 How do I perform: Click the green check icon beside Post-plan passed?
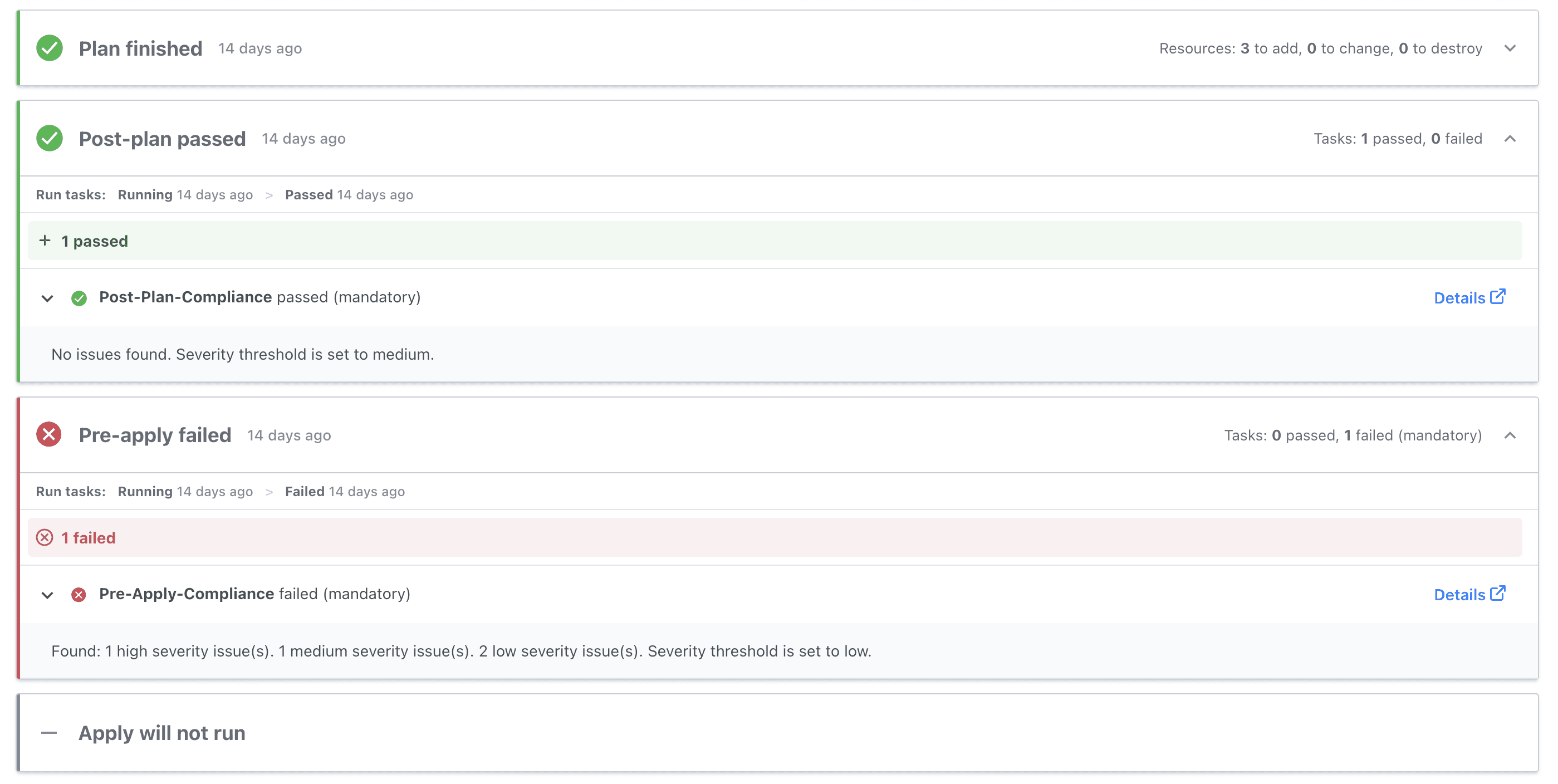click(49, 138)
